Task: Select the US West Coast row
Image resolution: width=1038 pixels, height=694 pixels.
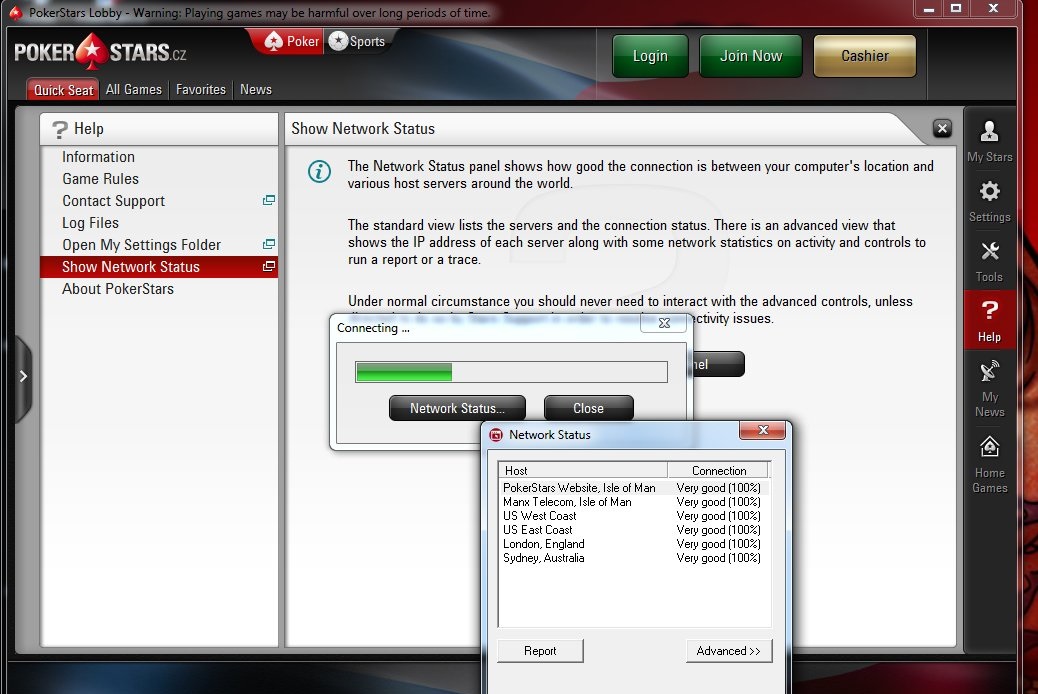Action: [x=633, y=516]
